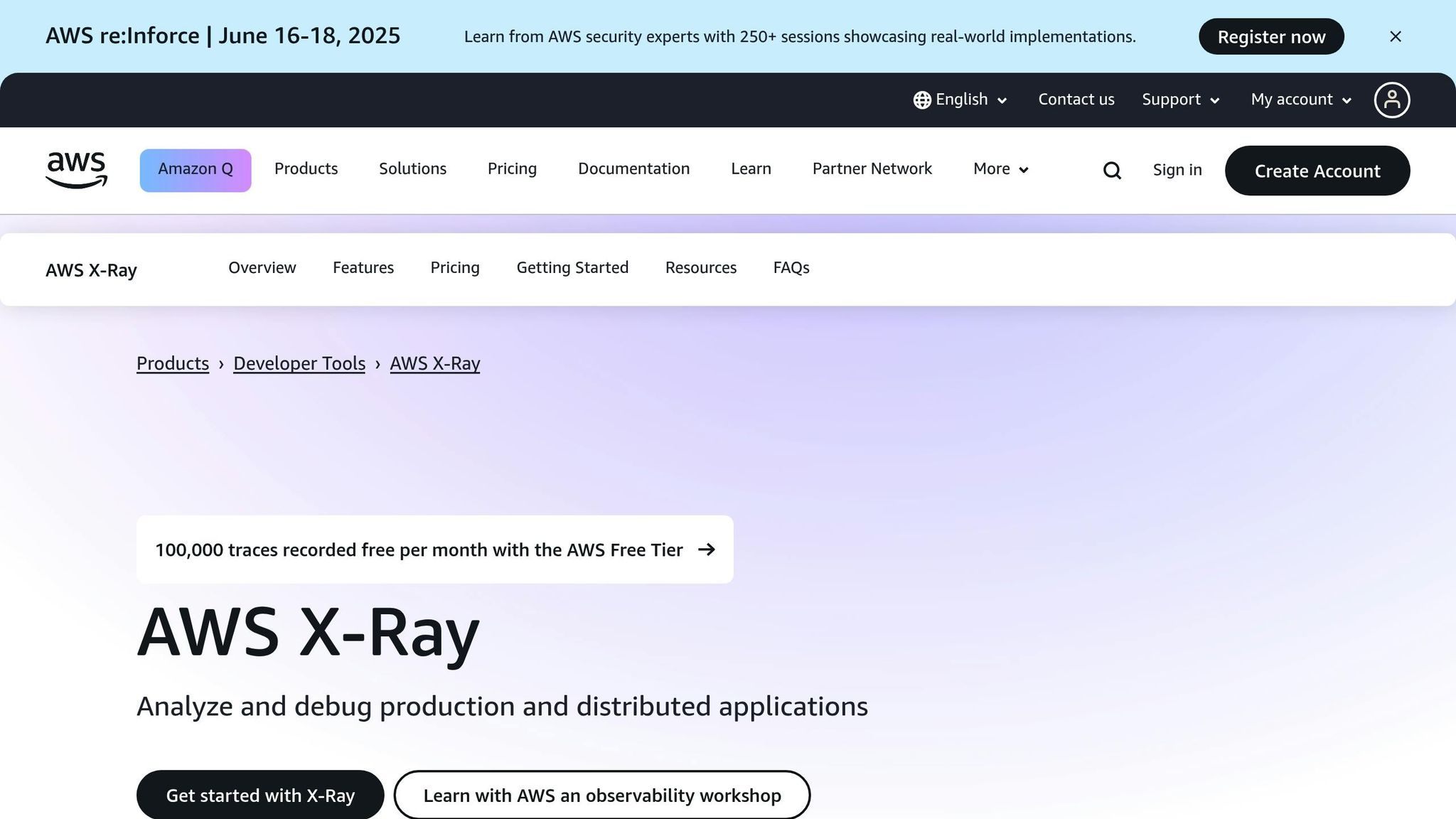Click the Create Account button
1456x819 pixels.
tap(1317, 171)
